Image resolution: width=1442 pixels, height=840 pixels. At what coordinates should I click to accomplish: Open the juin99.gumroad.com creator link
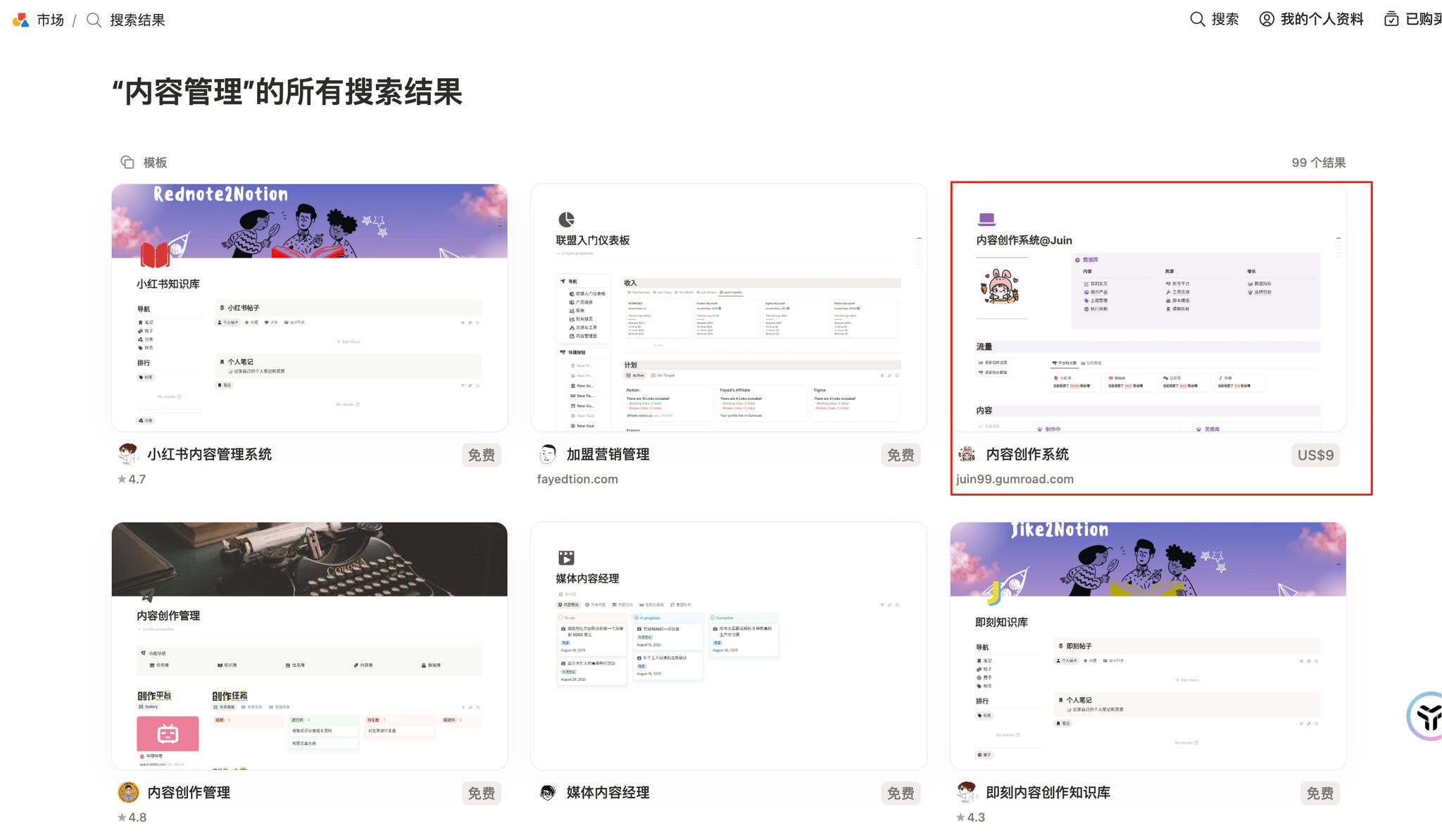coord(1015,479)
